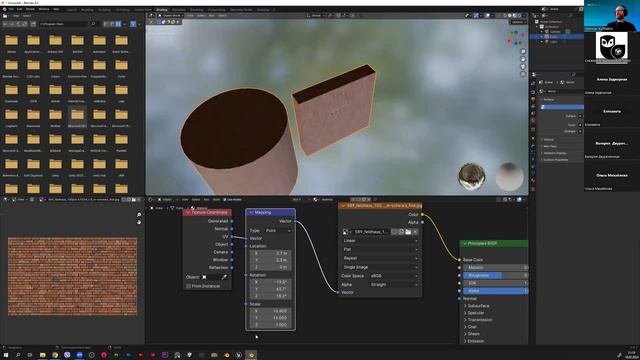
Task: Open the Options button in 3D viewport
Action: (518, 22)
